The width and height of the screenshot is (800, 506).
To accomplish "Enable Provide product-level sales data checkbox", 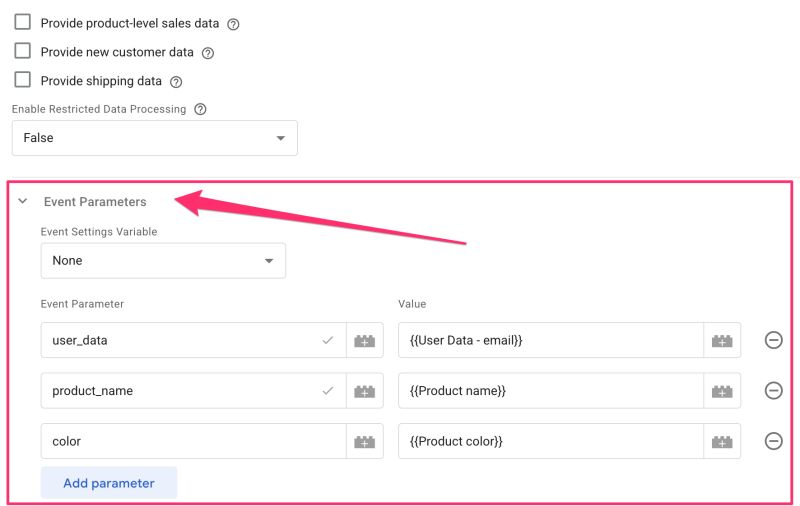I will [x=23, y=22].
